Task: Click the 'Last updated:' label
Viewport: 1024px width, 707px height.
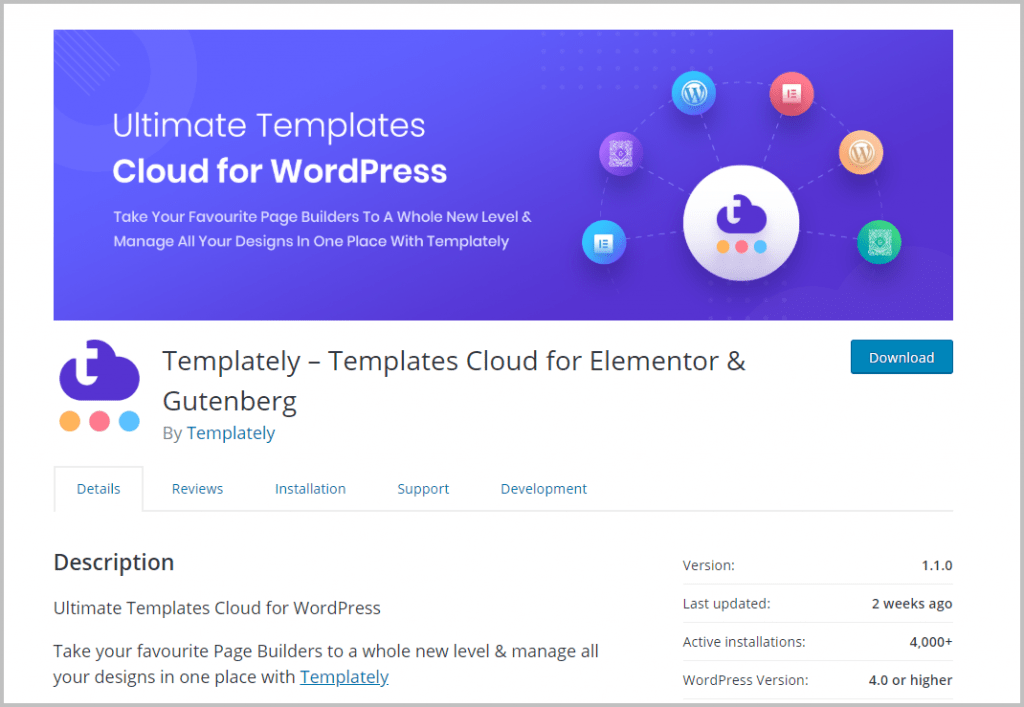Action: coord(726,604)
